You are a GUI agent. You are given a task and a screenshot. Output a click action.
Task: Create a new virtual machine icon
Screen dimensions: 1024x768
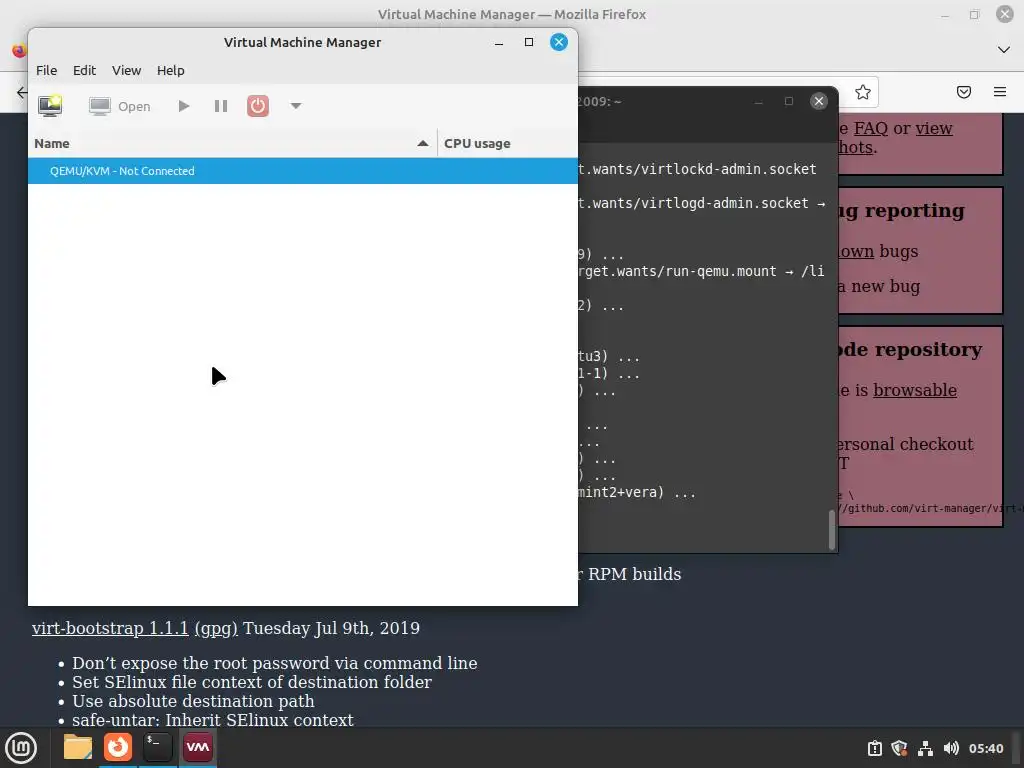click(x=50, y=106)
